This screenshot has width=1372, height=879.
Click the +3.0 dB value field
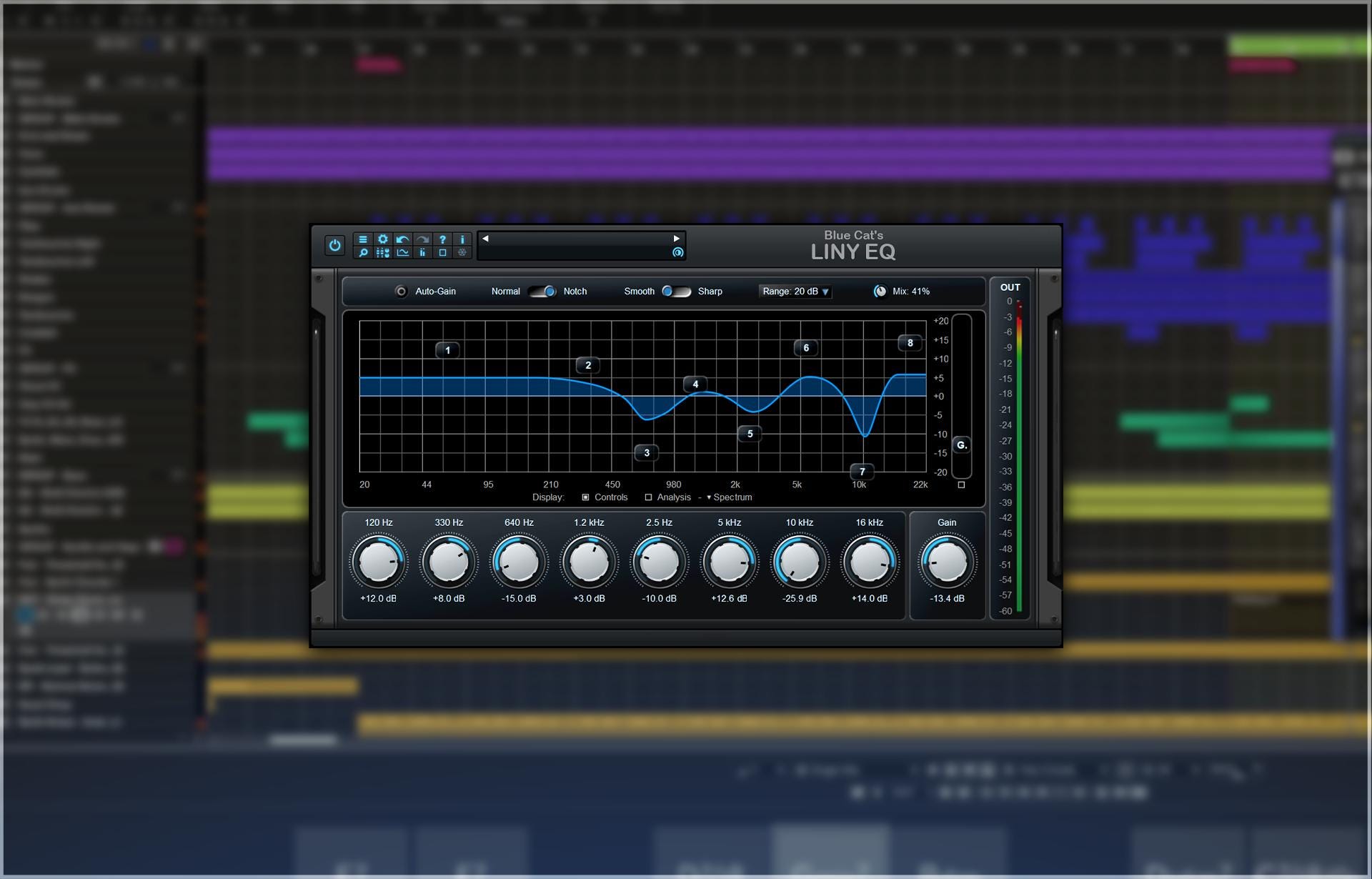pyautogui.click(x=589, y=599)
